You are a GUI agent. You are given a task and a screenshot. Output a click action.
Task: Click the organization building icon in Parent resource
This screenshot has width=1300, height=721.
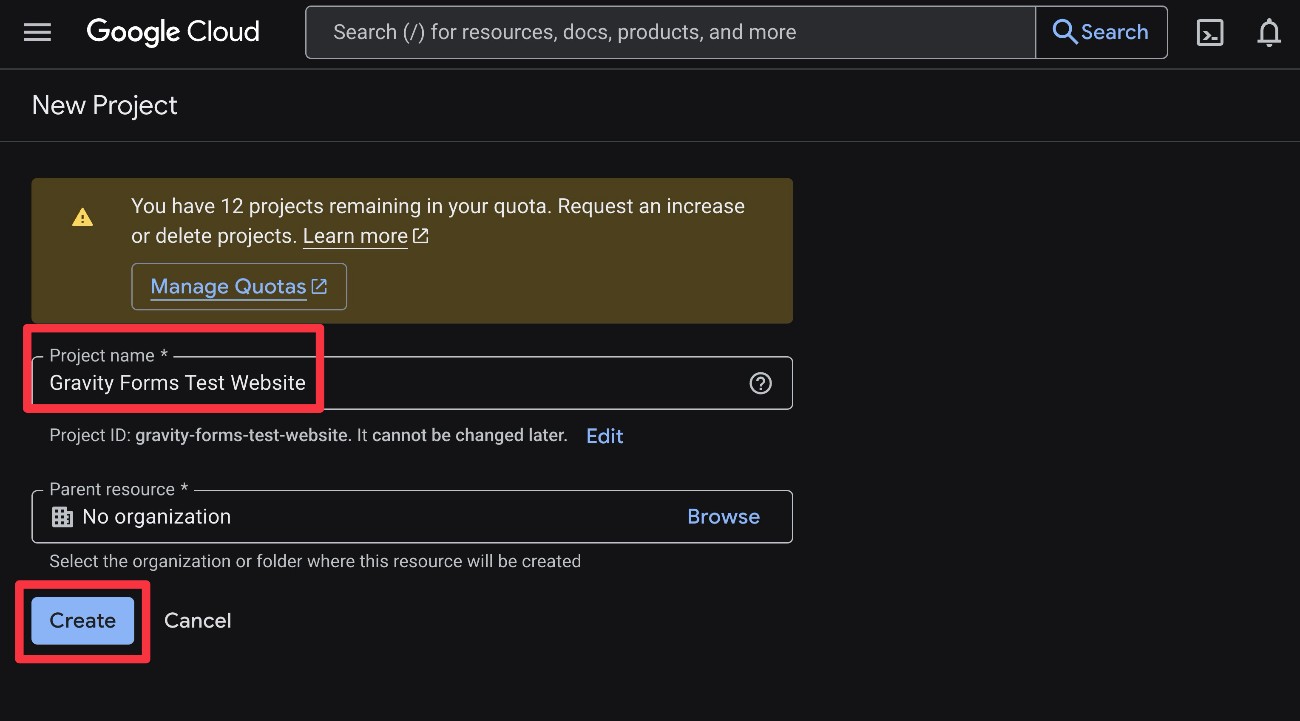62,516
